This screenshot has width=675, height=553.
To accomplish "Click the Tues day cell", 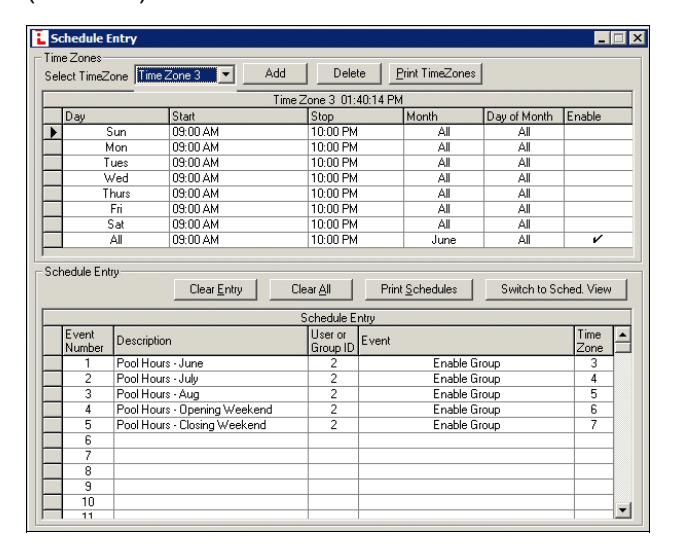I will [x=116, y=163].
